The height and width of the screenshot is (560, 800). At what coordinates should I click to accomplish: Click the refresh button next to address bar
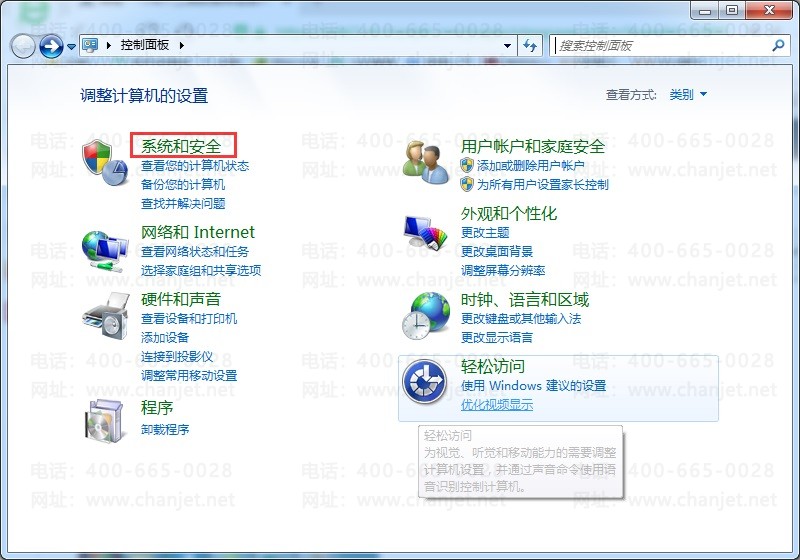click(x=530, y=46)
